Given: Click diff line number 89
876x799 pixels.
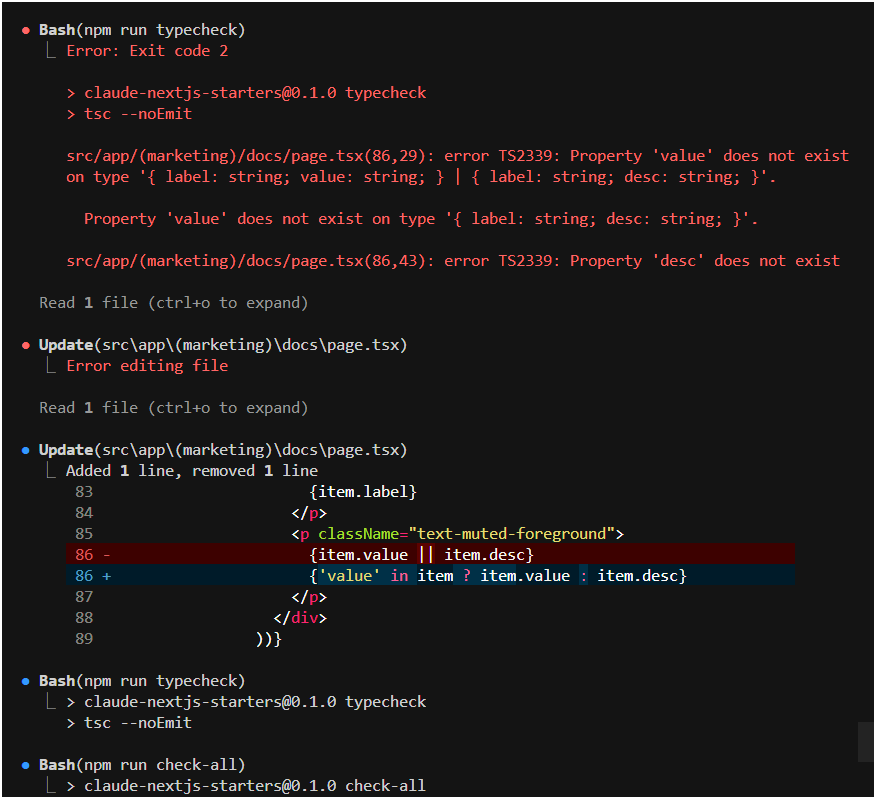Looking at the screenshot, I should [84, 639].
